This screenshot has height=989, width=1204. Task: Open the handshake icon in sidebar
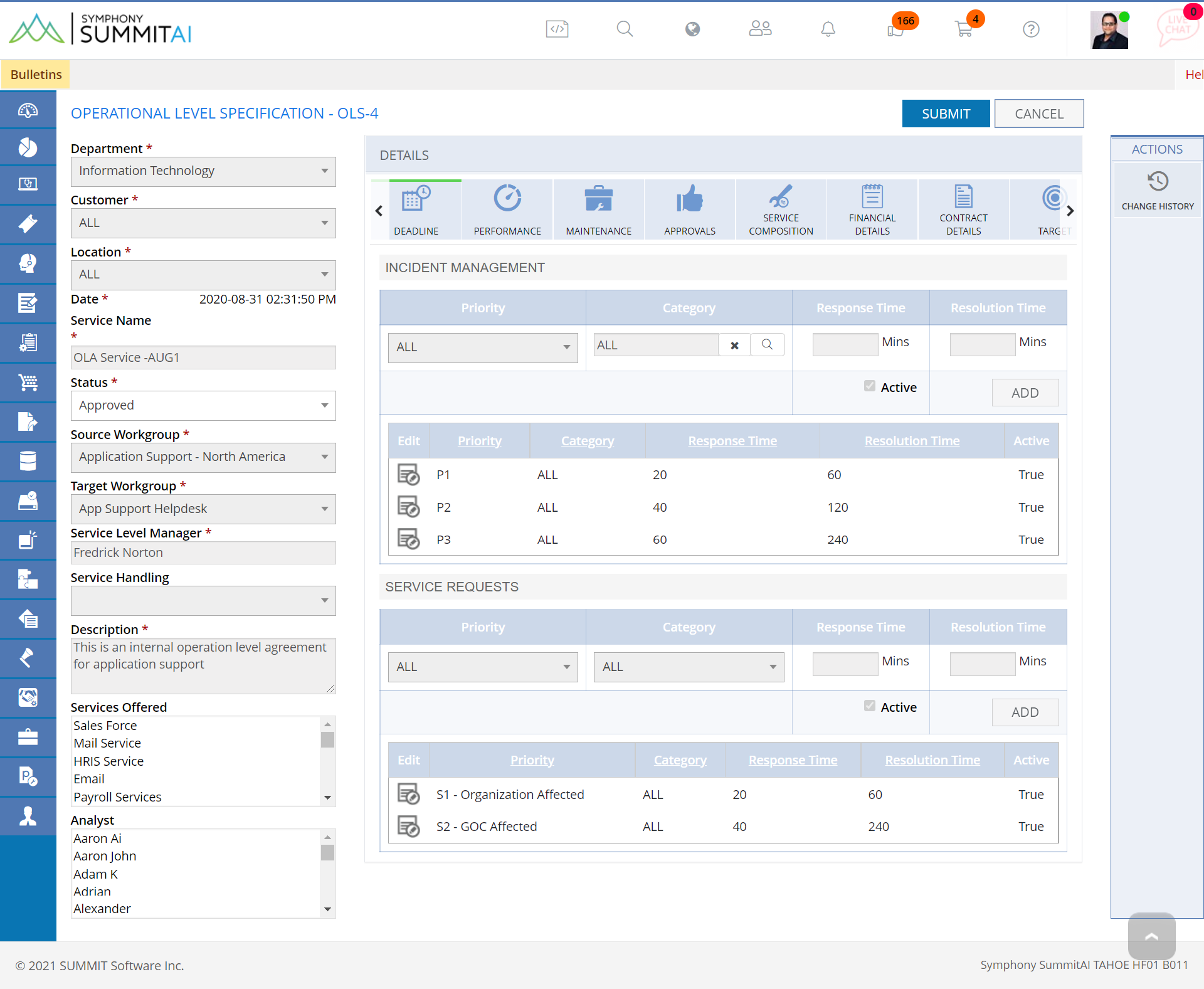tap(28, 697)
